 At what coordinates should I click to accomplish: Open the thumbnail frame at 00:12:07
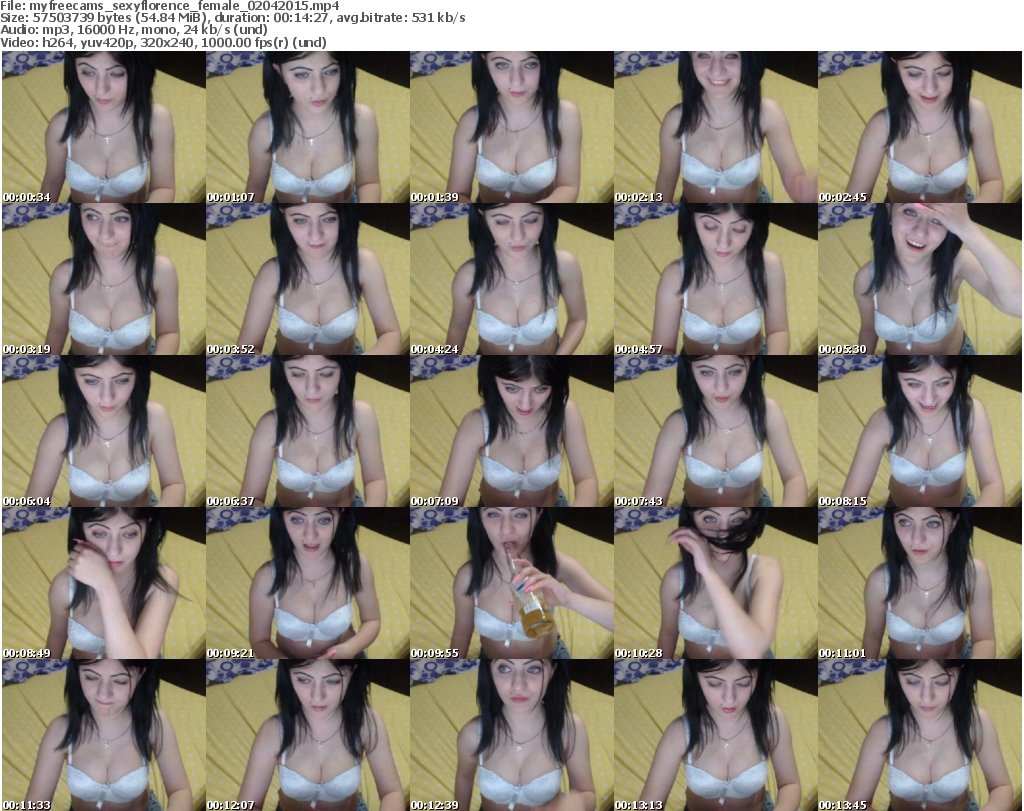tap(308, 735)
